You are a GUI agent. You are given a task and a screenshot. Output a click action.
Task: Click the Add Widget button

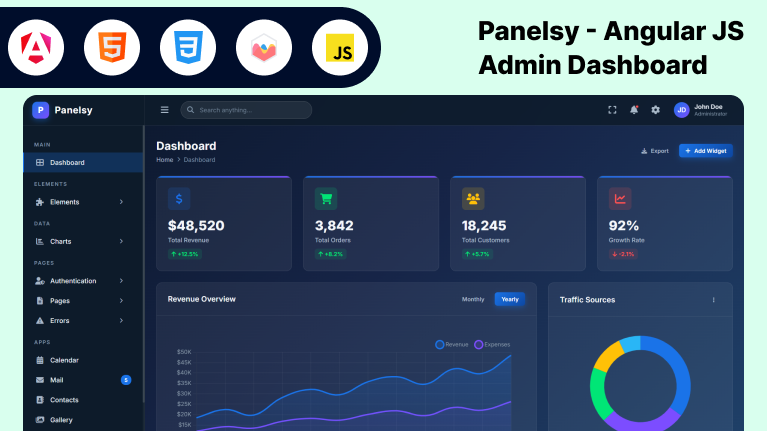(x=705, y=151)
